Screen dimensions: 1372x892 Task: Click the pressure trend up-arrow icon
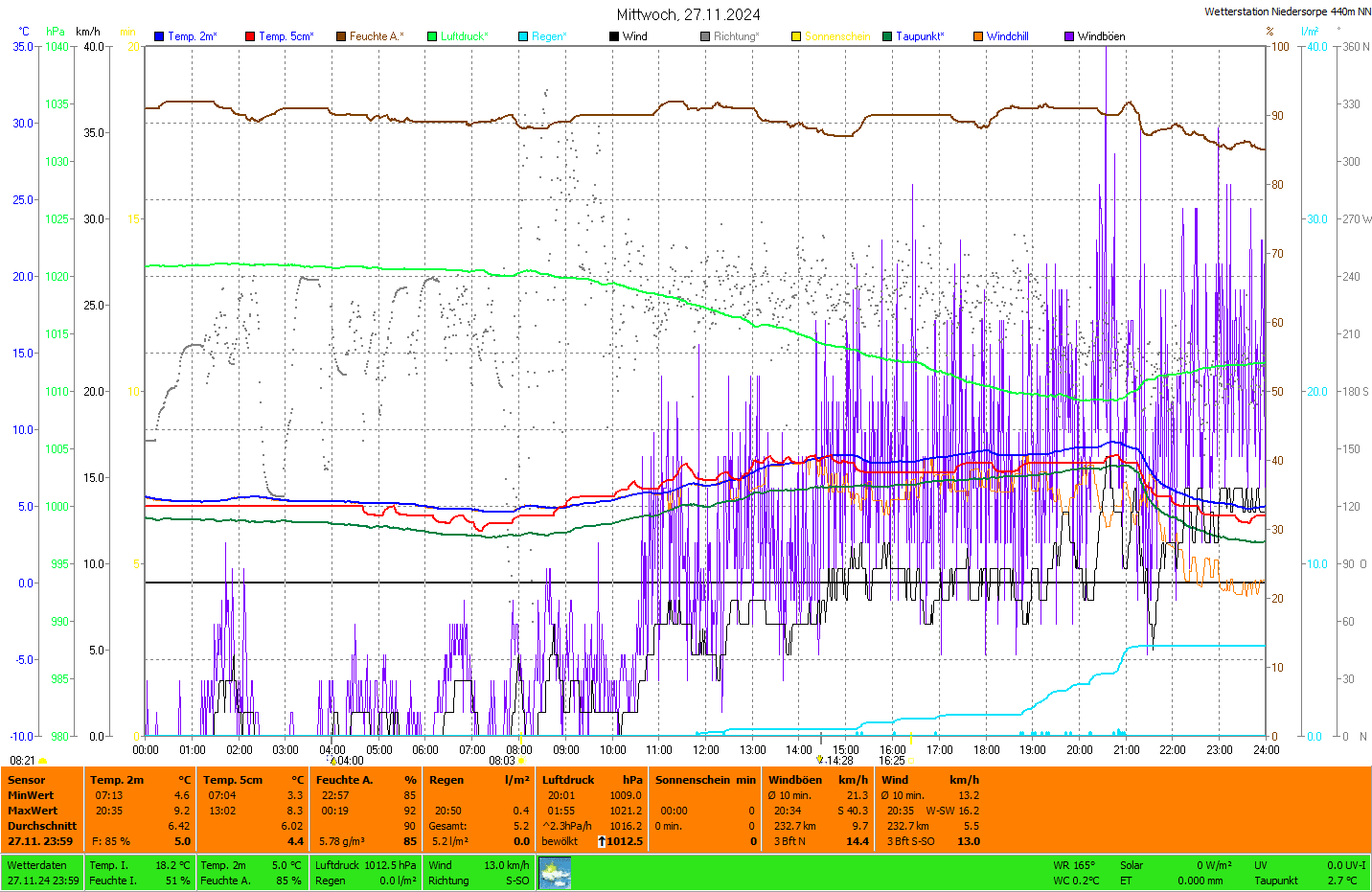click(602, 841)
